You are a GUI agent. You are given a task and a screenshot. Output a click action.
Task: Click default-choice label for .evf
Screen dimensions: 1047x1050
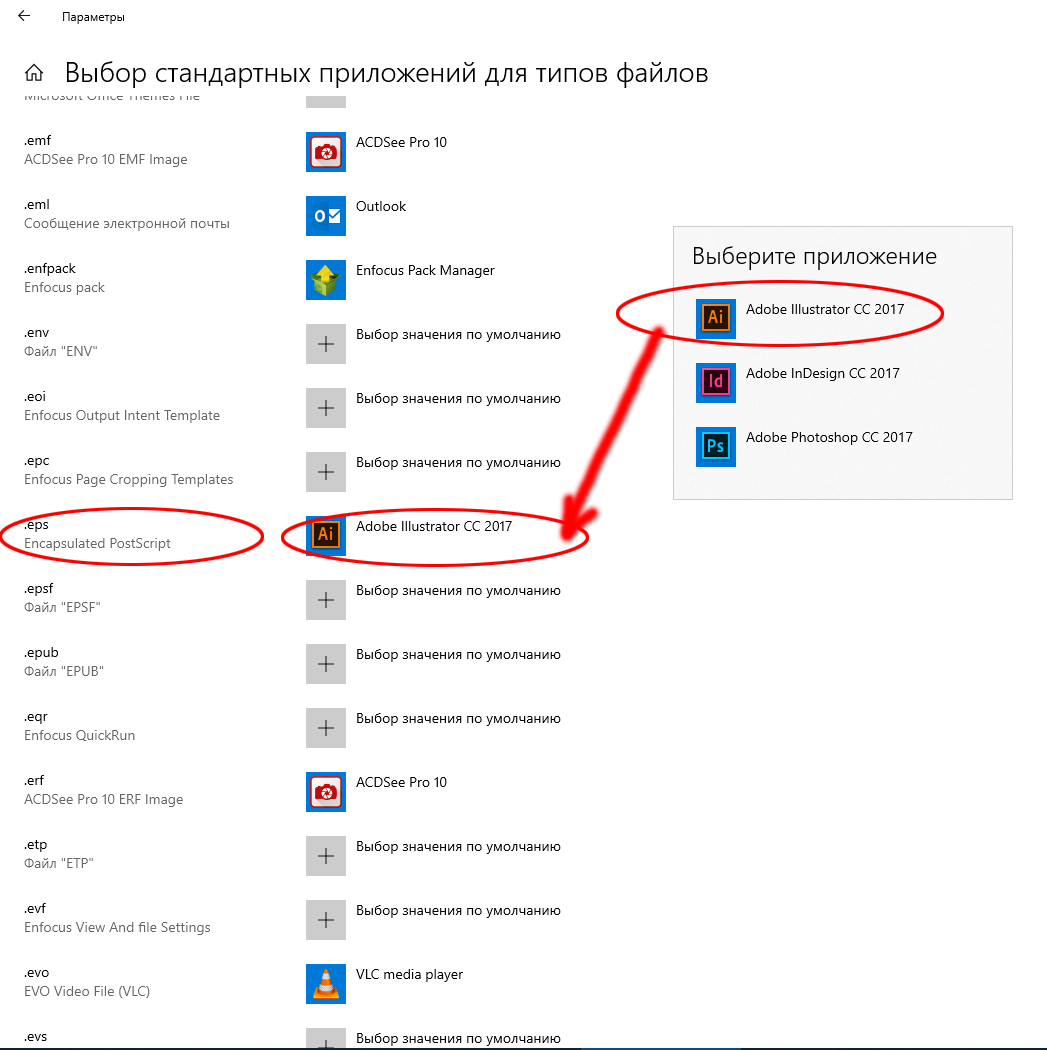458,911
